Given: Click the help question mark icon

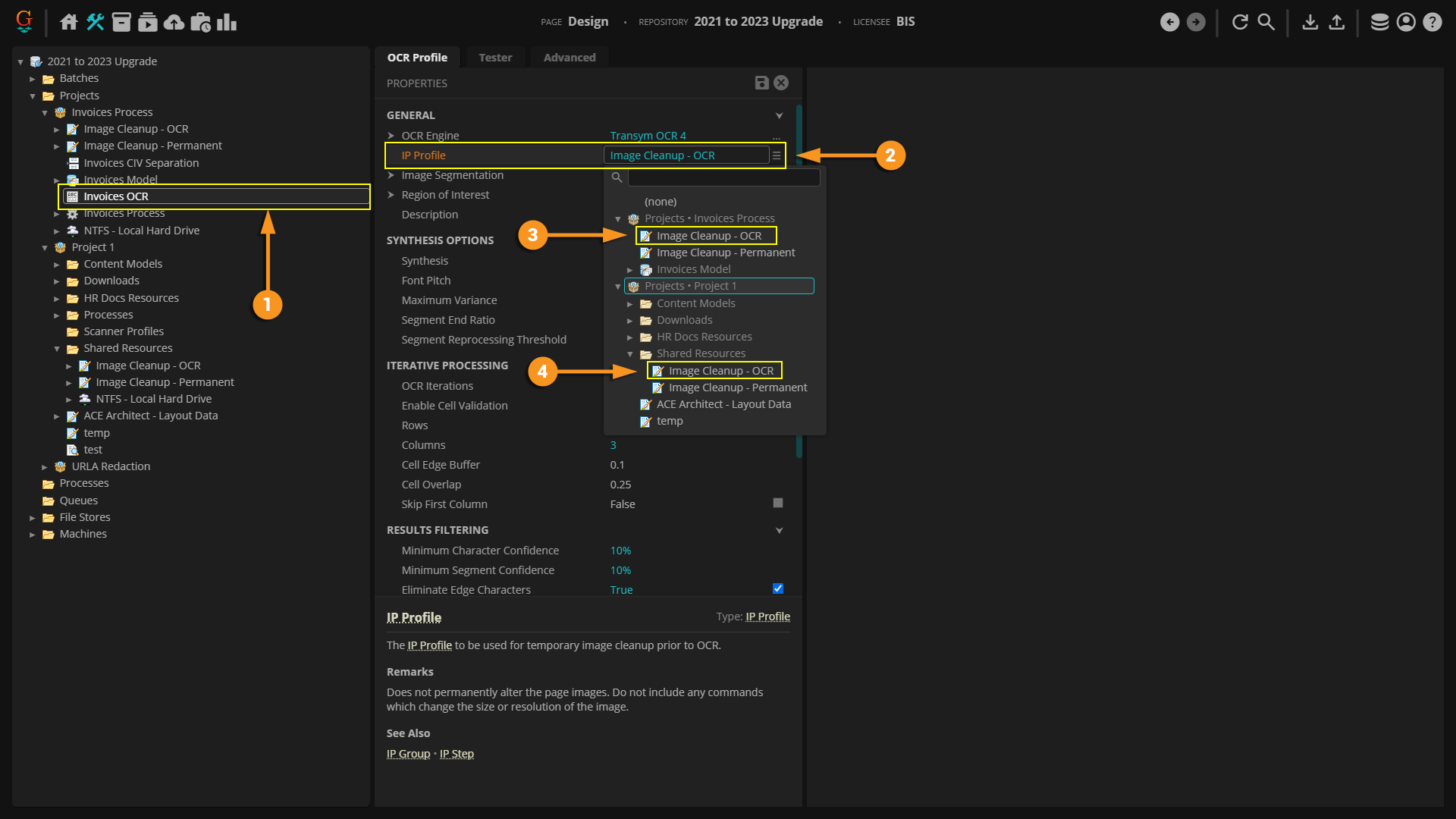Looking at the screenshot, I should pyautogui.click(x=1432, y=22).
